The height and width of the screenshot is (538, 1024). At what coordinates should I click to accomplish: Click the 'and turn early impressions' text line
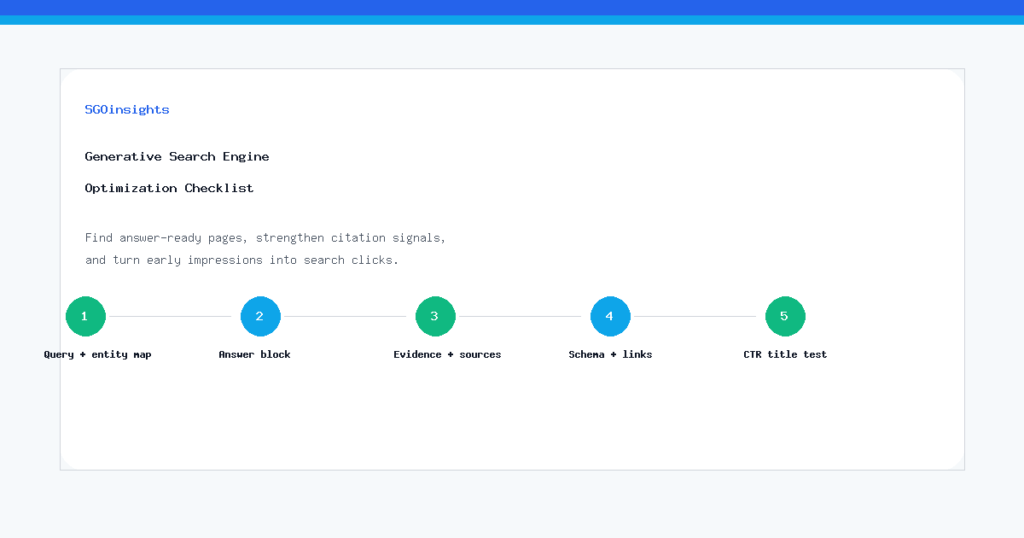(242, 260)
